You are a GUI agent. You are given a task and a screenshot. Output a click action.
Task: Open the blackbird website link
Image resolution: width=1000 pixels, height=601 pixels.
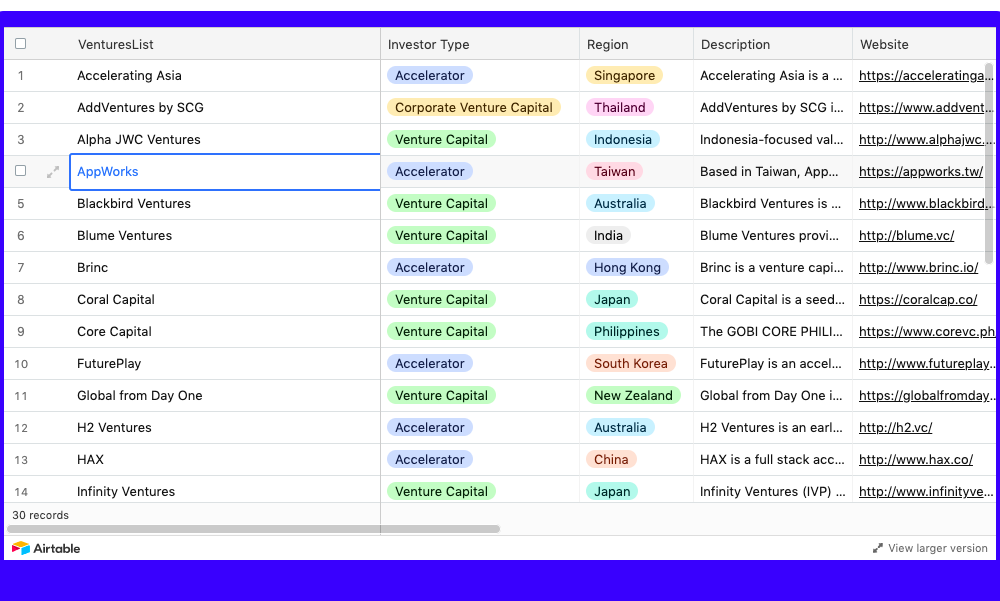[x=926, y=203]
